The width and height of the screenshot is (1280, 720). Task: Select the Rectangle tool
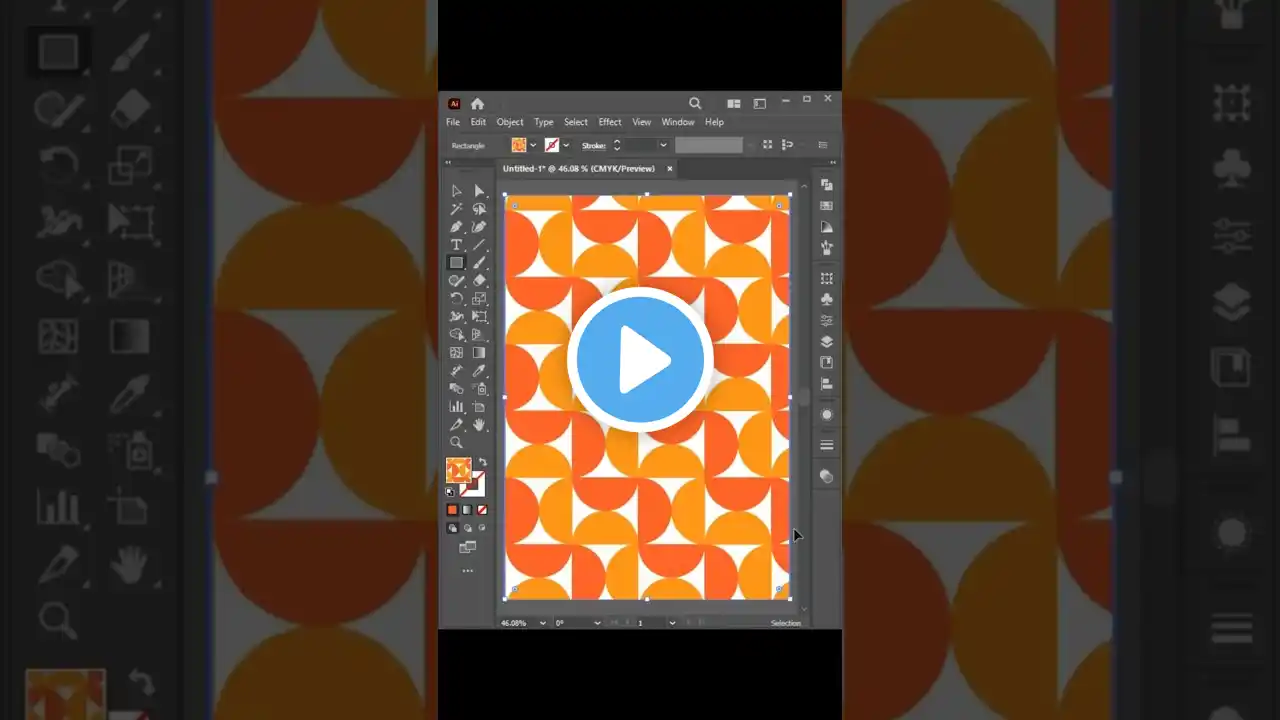pos(456,263)
